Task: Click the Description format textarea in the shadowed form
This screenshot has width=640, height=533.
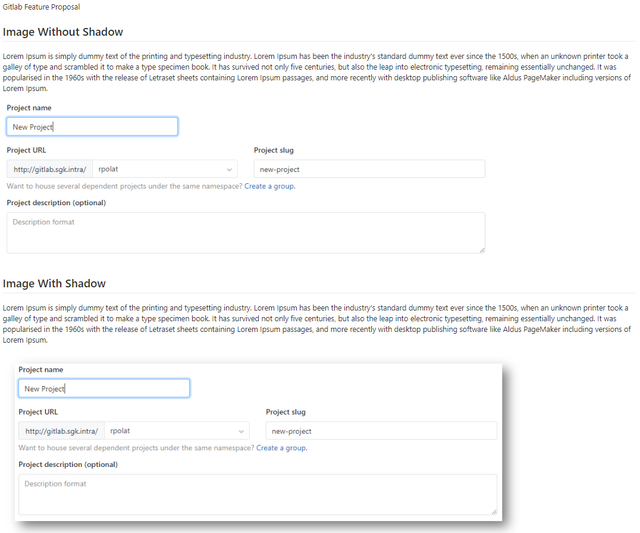Action: click(257, 494)
